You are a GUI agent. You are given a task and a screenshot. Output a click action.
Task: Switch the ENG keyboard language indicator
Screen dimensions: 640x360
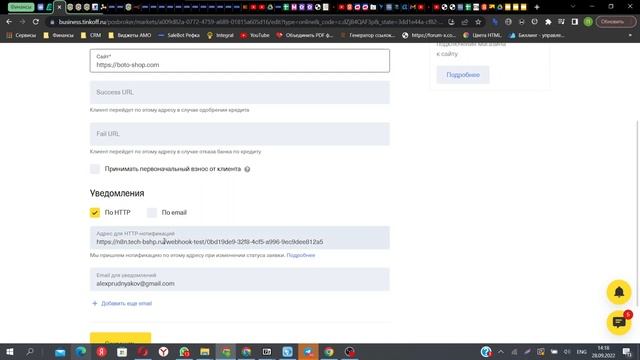pos(581,352)
